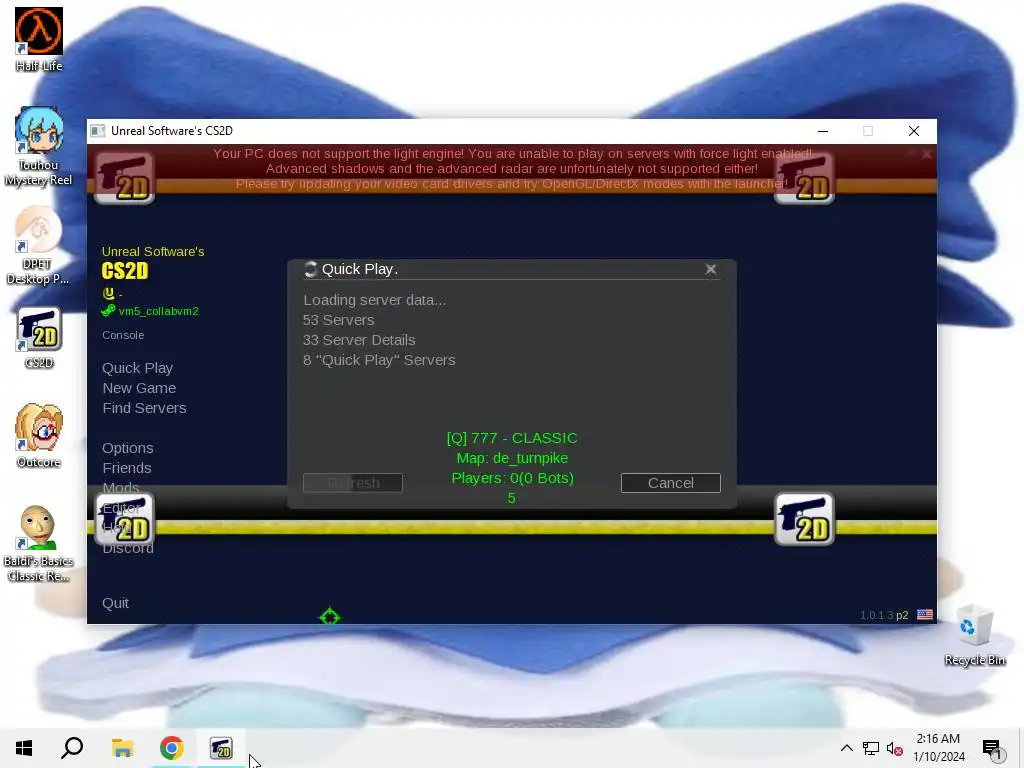Image resolution: width=1024 pixels, height=768 pixels.
Task: Open the Touhou Mystery Reel desktop icon
Action: click(39, 146)
